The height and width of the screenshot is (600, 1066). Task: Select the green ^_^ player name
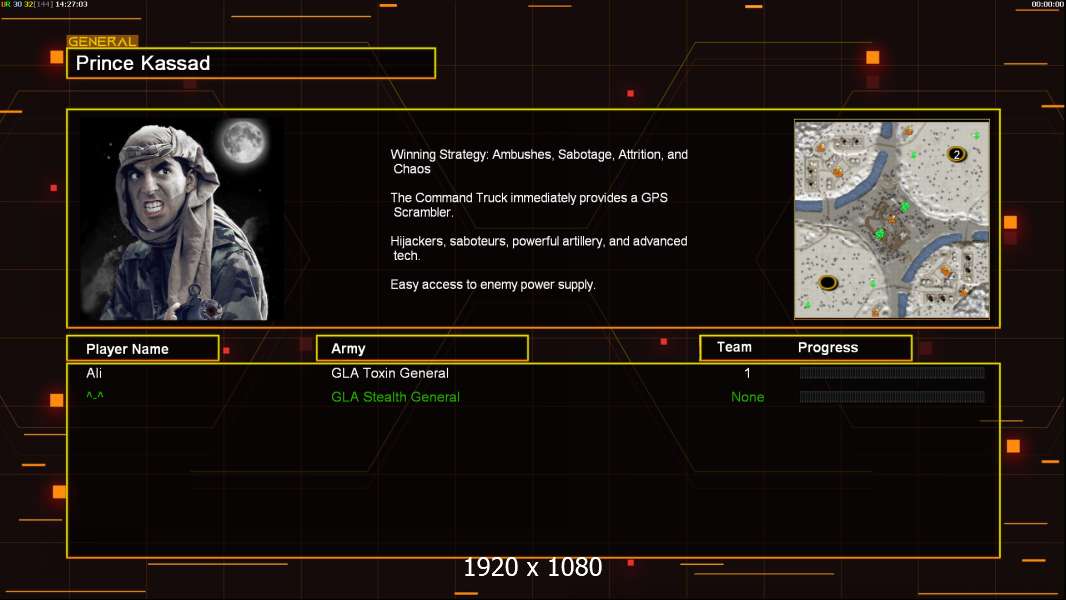click(95, 396)
